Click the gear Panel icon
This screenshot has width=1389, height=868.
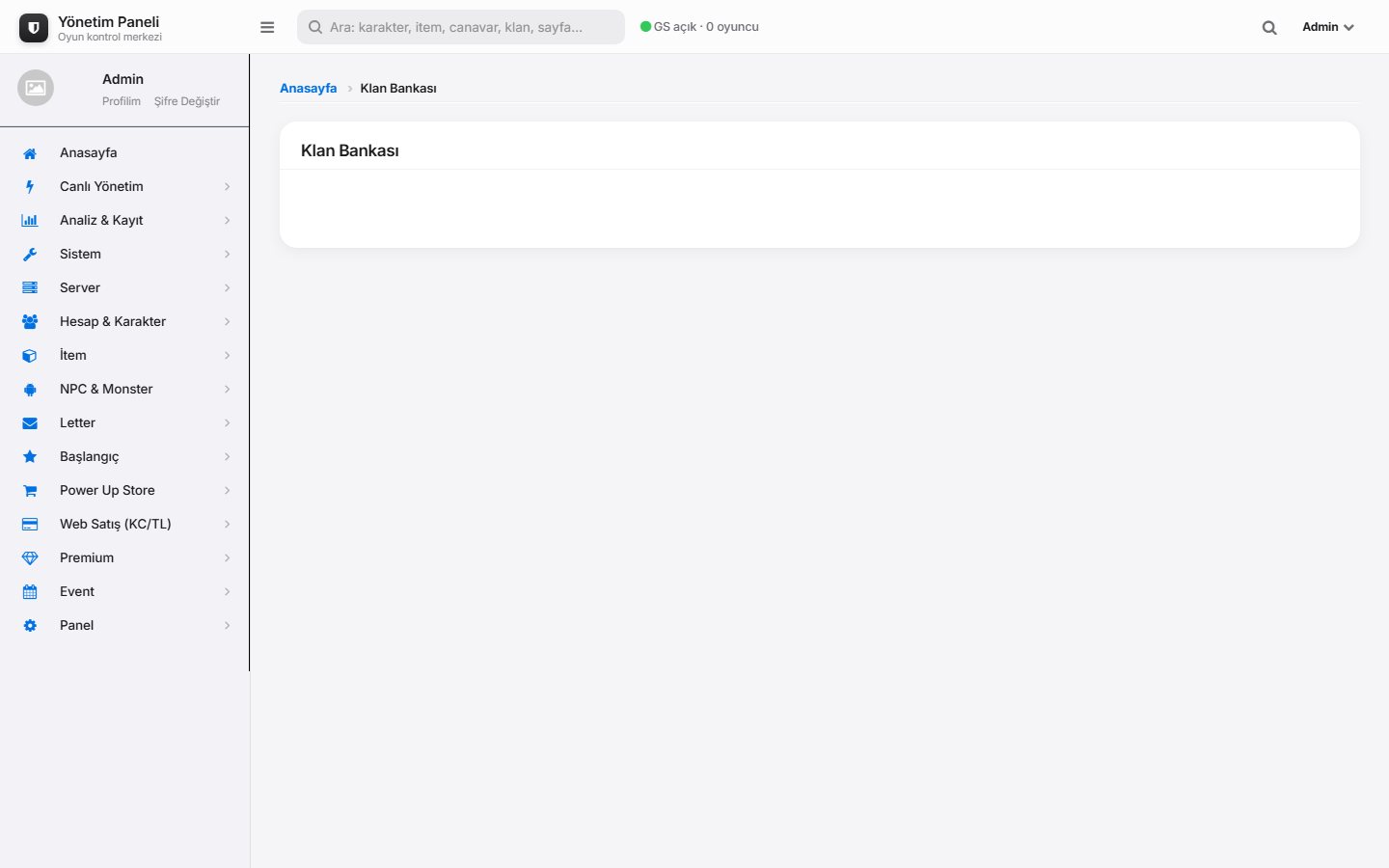[x=30, y=626]
